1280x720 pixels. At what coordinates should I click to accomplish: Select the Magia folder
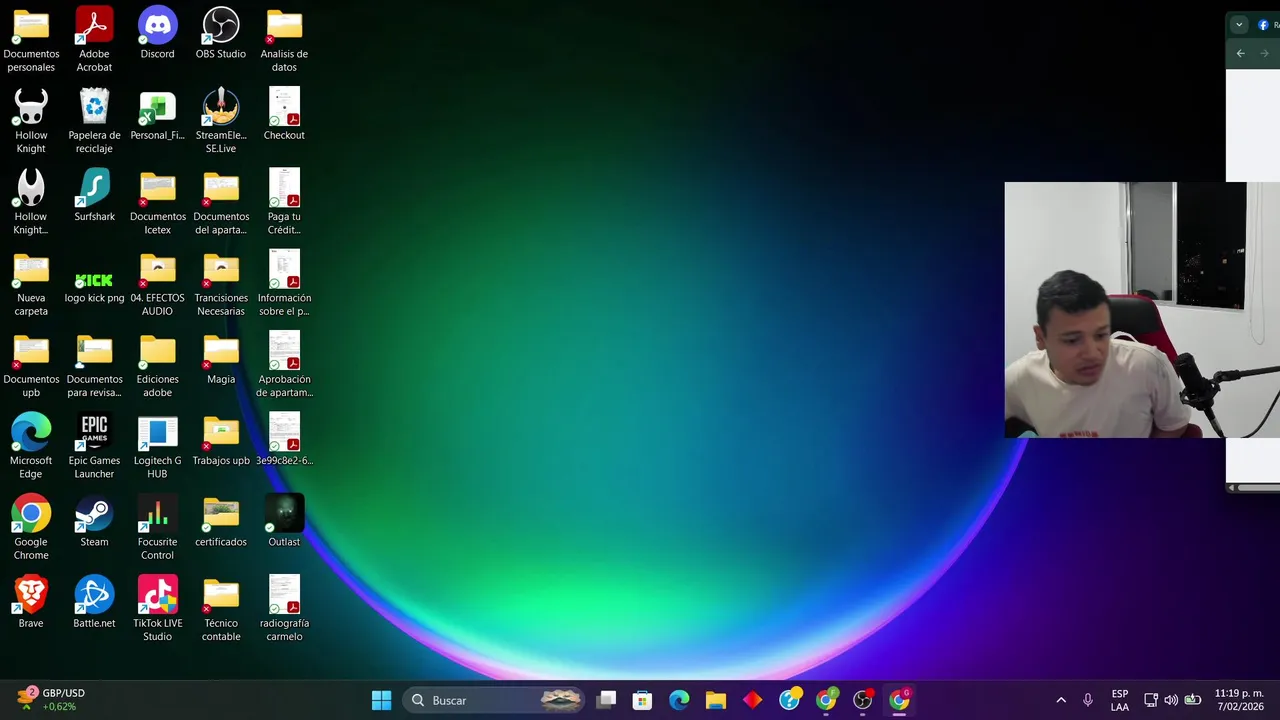tap(220, 358)
